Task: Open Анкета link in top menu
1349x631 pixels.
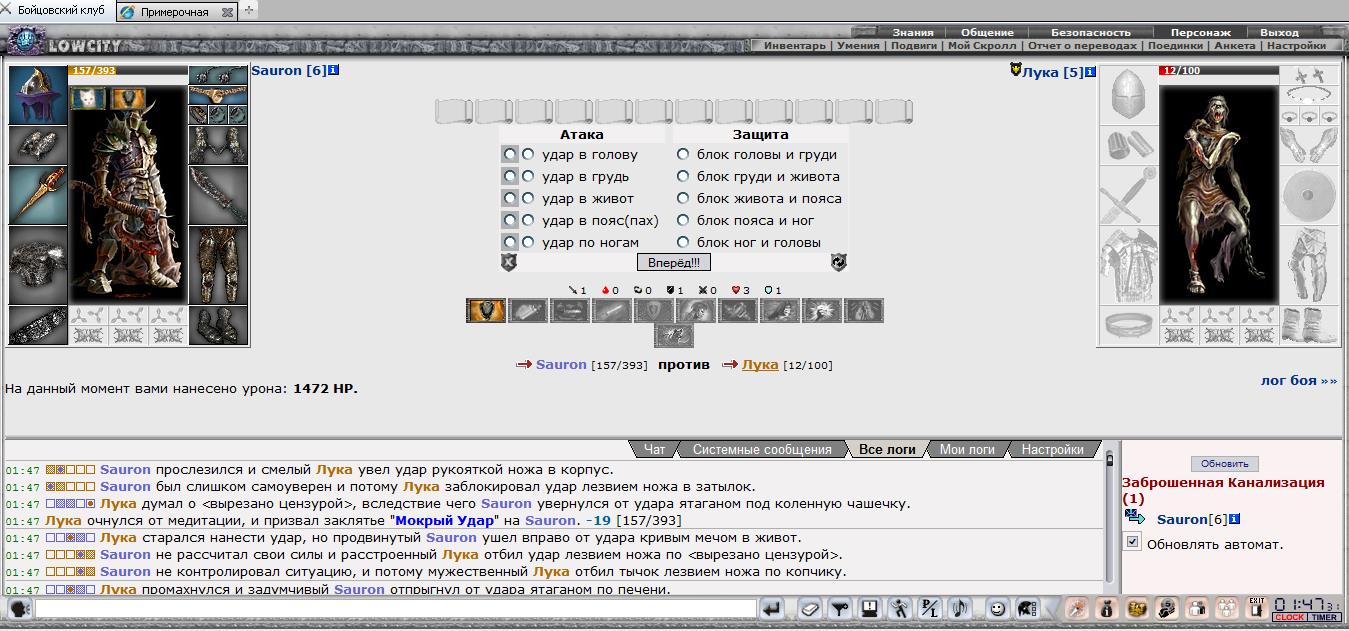Action: click(x=1234, y=45)
